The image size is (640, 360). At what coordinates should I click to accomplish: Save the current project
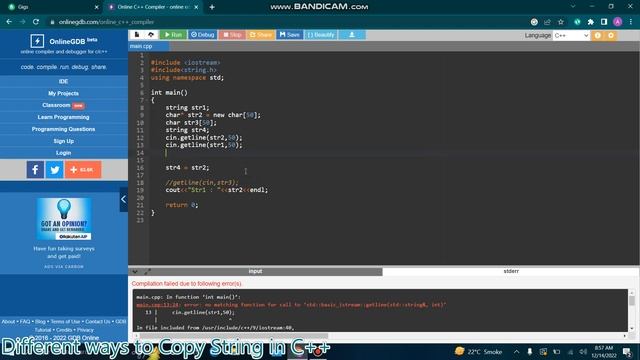coord(289,35)
